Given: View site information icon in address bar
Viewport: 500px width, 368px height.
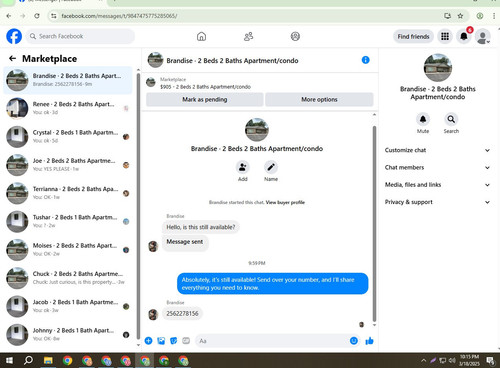Looking at the screenshot, I should coord(54,16).
